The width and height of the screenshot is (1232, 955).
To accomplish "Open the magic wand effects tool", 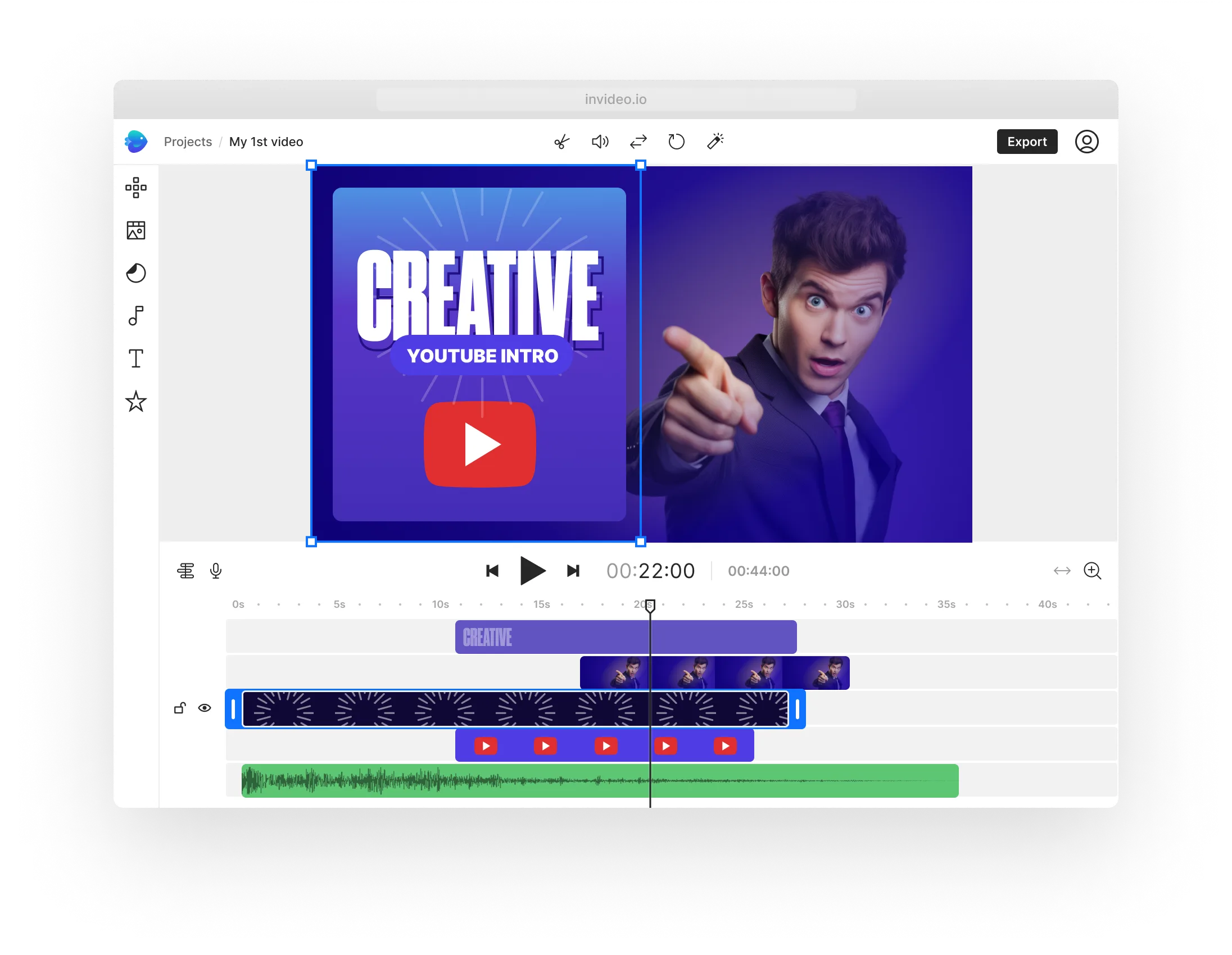I will pyautogui.click(x=715, y=142).
